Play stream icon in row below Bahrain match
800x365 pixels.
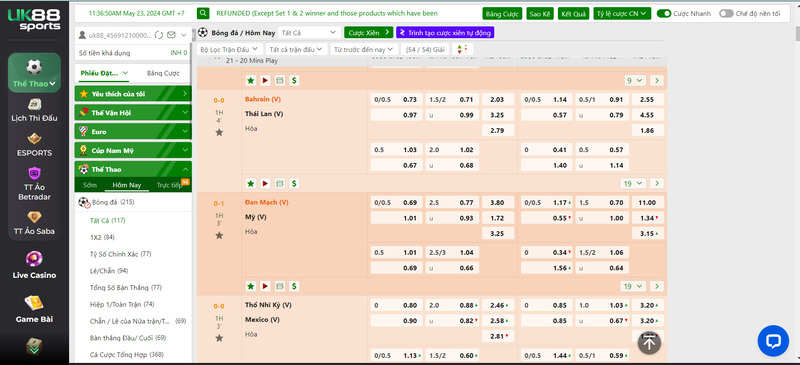(265, 183)
